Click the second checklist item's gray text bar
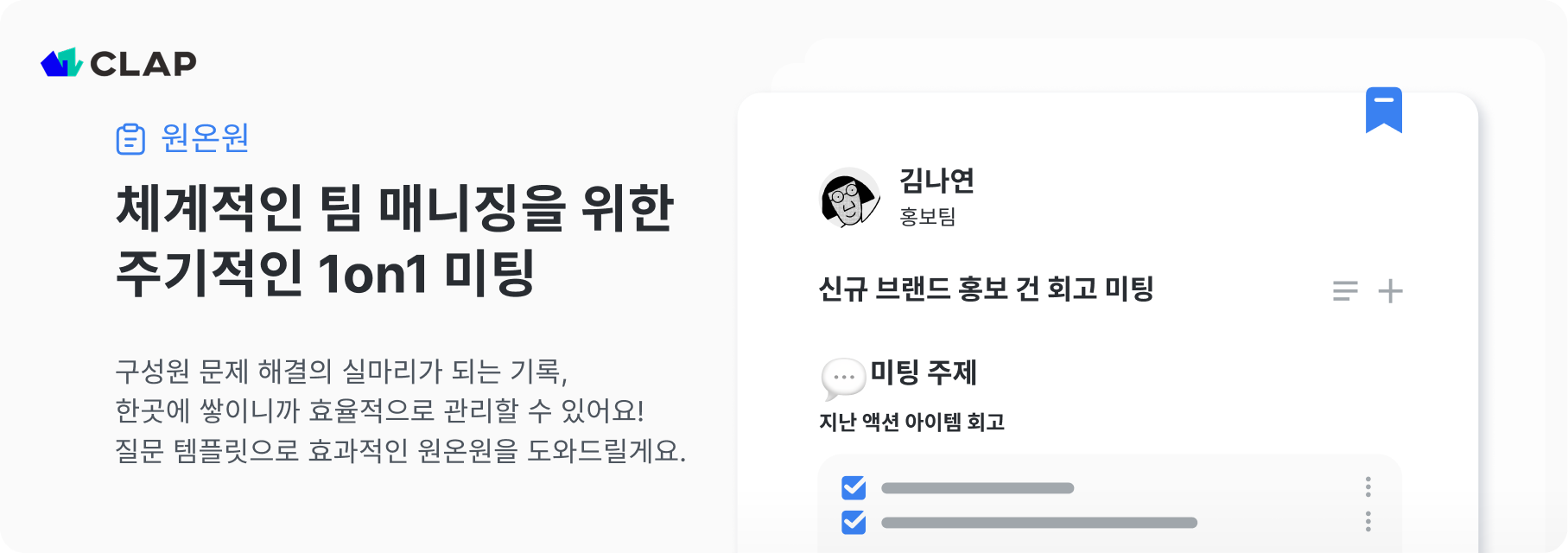Viewport: 1568px width, 553px height. pos(1039,523)
